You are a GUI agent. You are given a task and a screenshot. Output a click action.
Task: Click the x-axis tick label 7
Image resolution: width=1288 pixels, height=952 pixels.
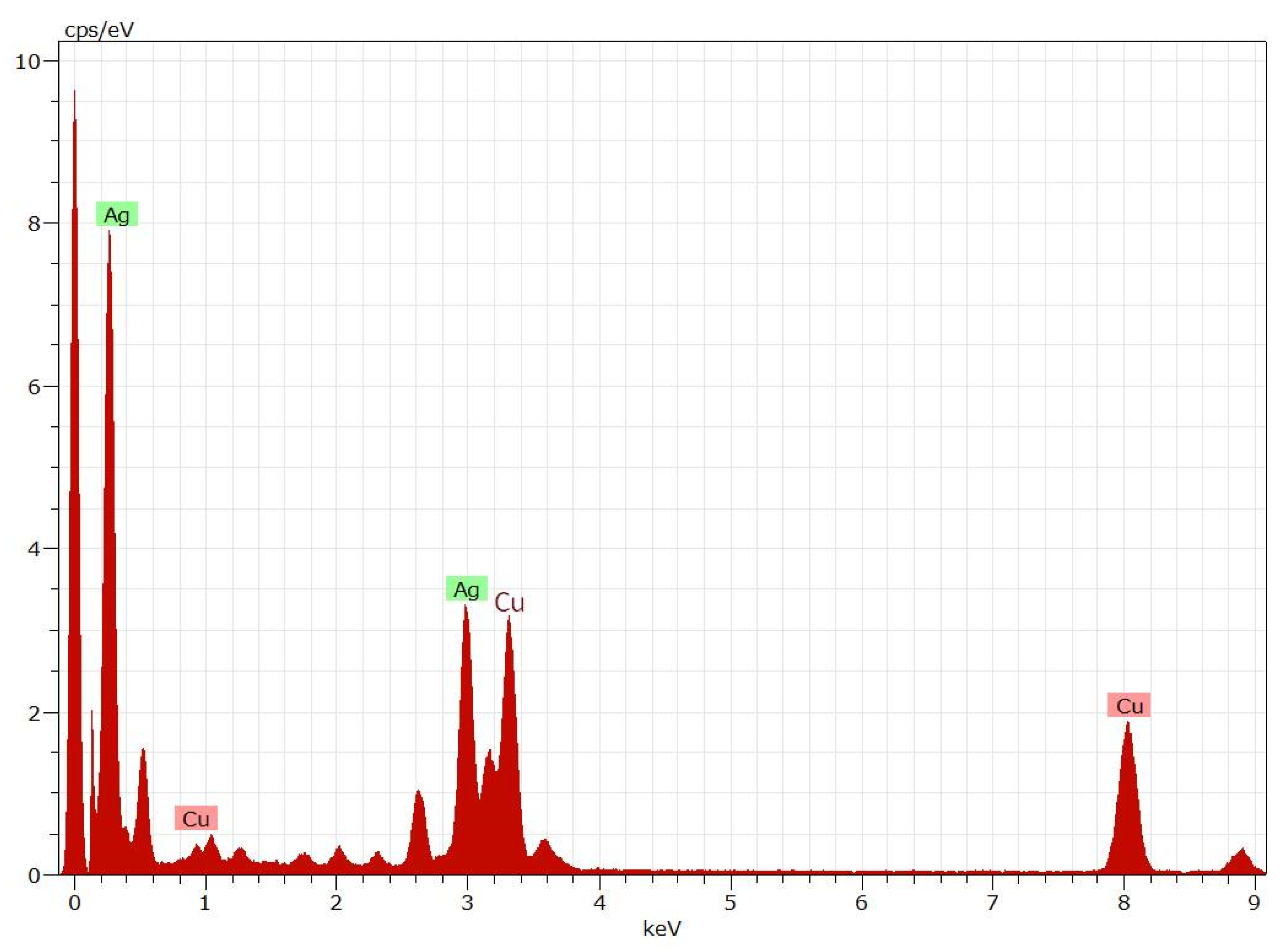992,903
